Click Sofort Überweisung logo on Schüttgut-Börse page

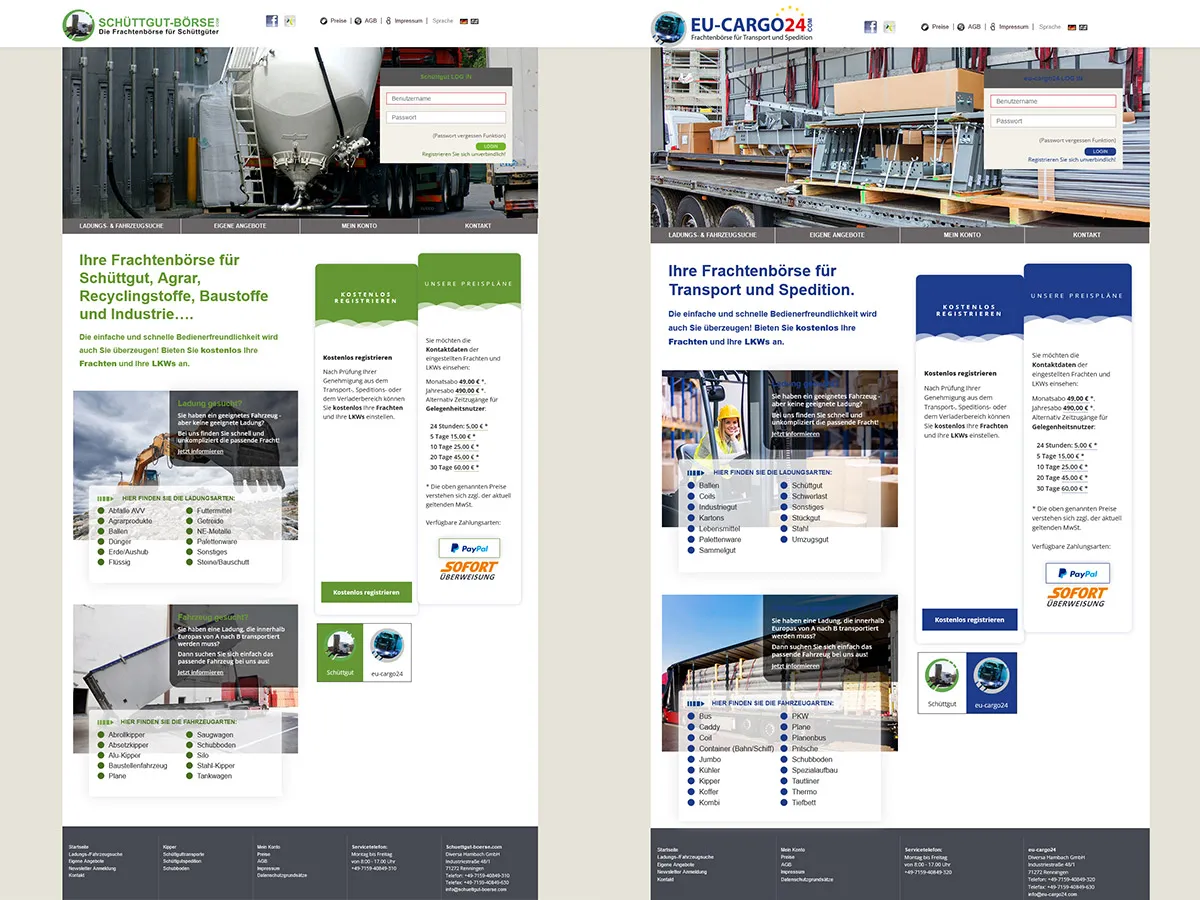click(469, 571)
